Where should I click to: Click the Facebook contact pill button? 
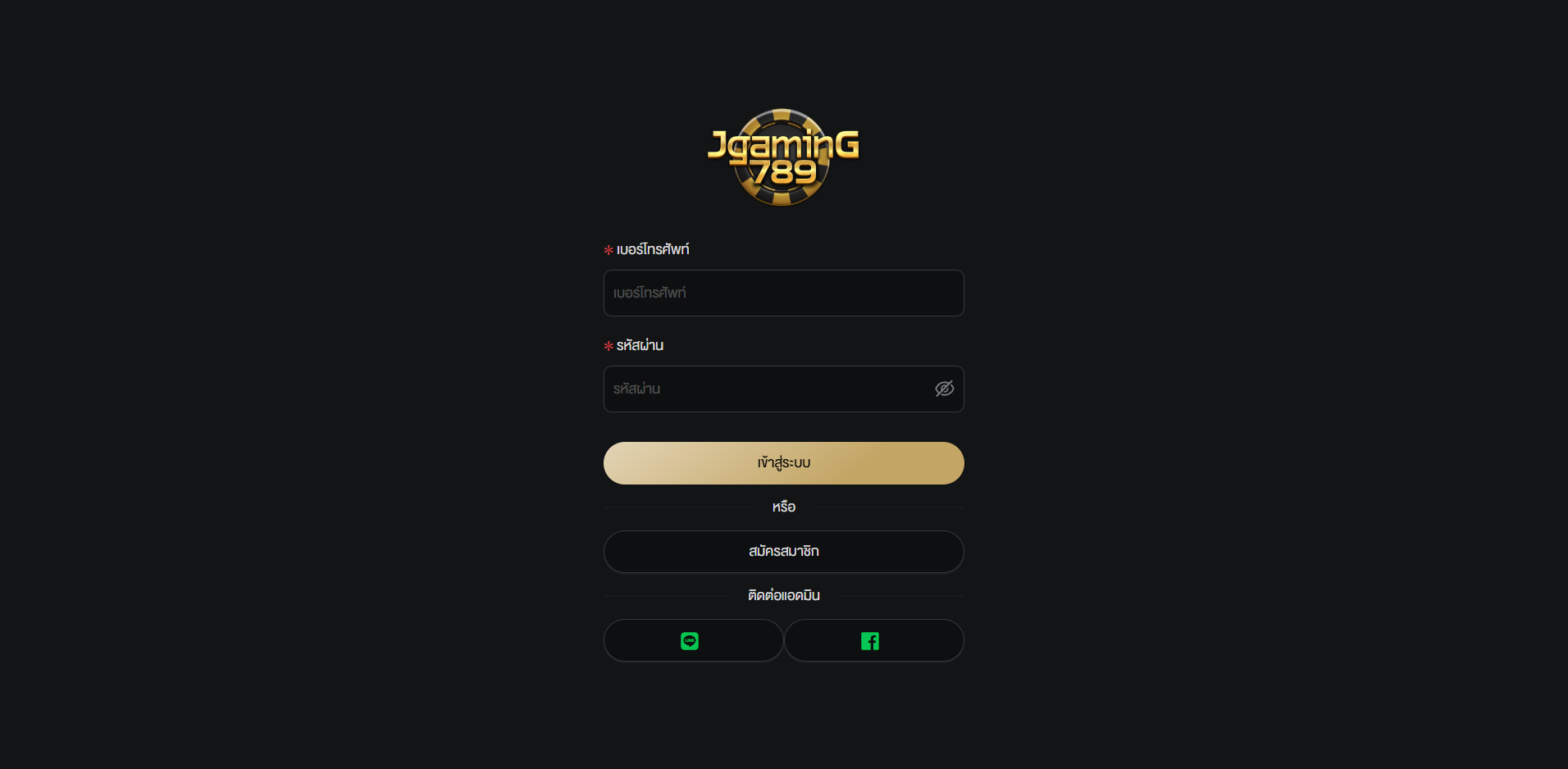874,640
